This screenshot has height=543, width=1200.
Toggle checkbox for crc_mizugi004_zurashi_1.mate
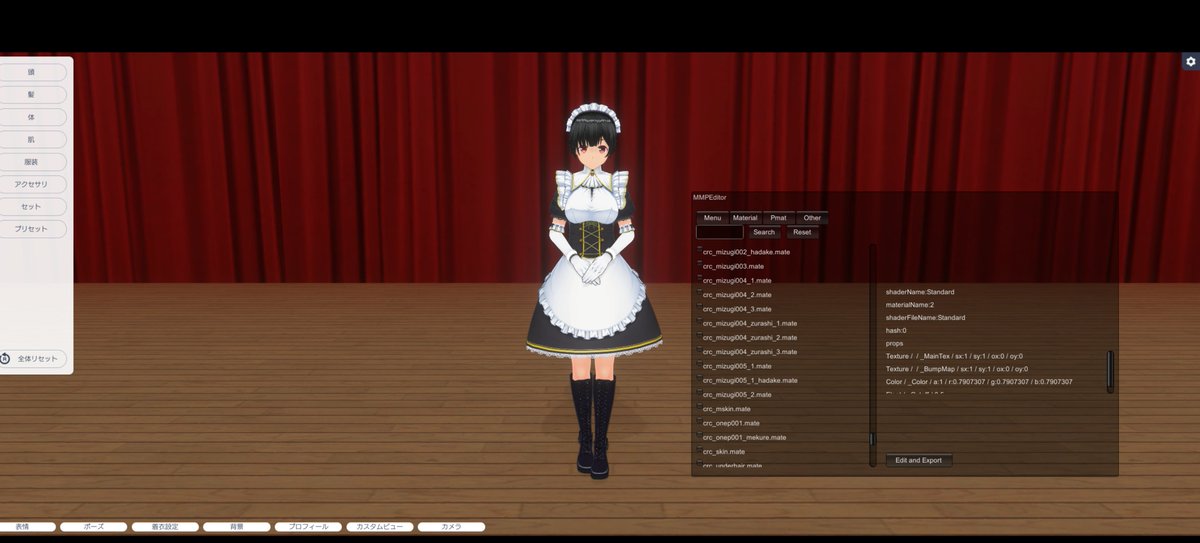(699, 321)
